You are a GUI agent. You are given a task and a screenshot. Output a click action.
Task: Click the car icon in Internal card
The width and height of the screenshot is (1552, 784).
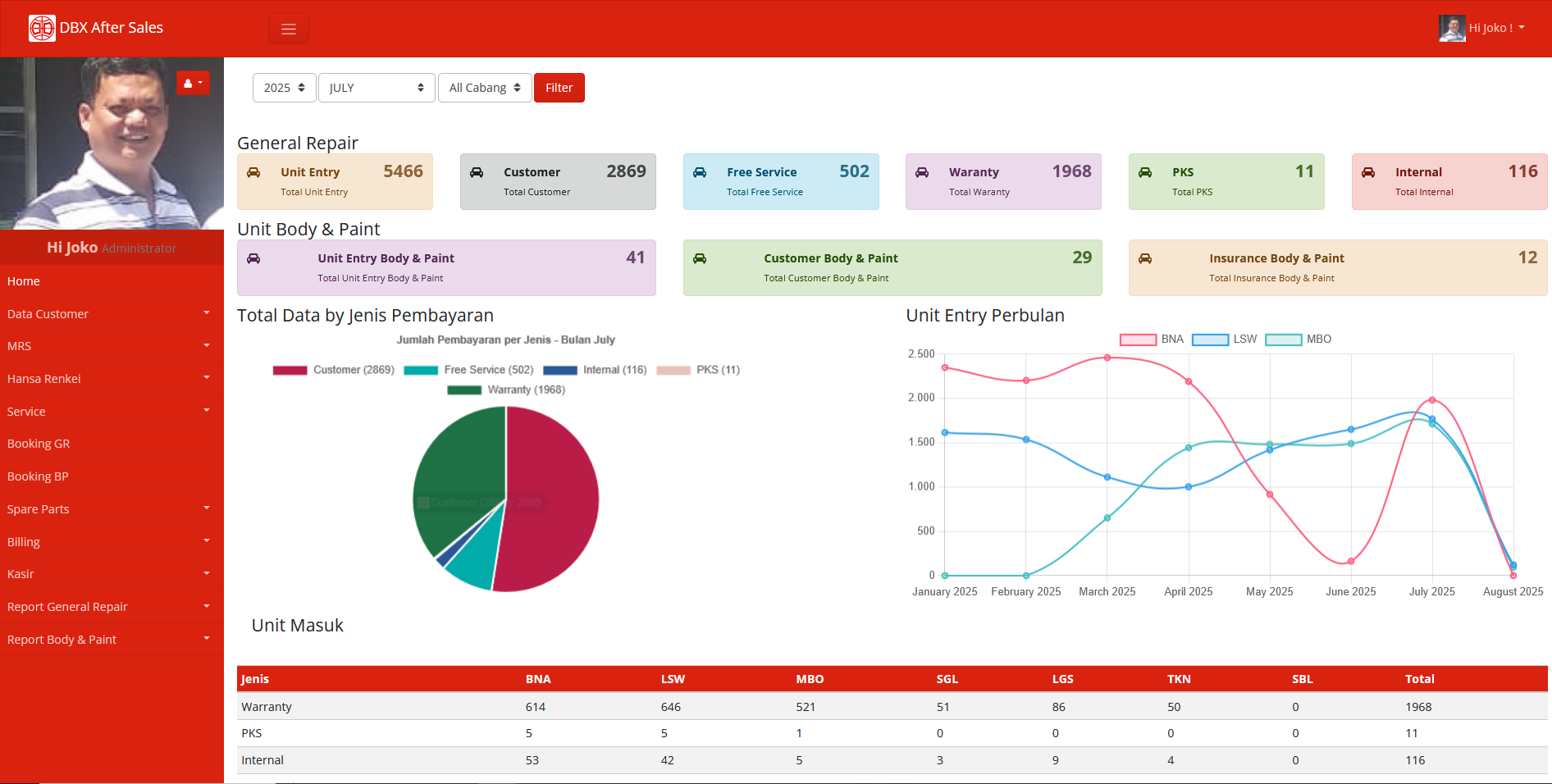click(1368, 172)
